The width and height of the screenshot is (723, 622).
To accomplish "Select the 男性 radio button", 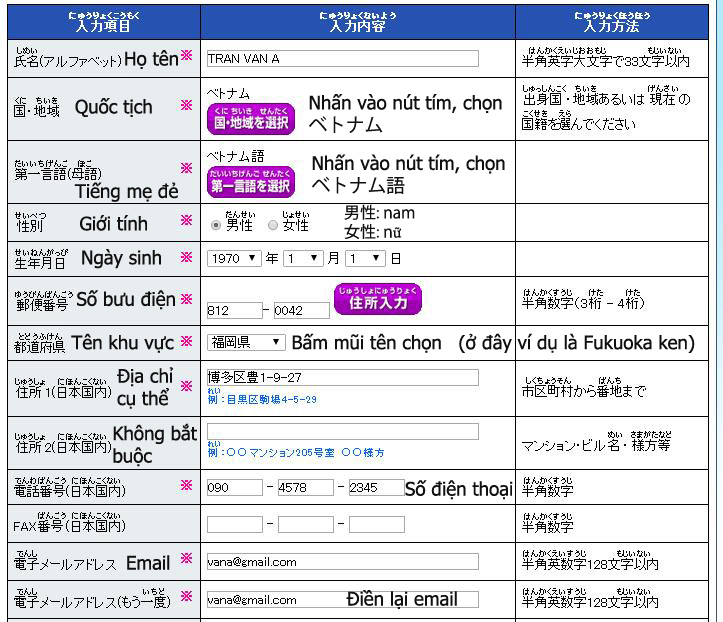I will pyautogui.click(x=215, y=225).
